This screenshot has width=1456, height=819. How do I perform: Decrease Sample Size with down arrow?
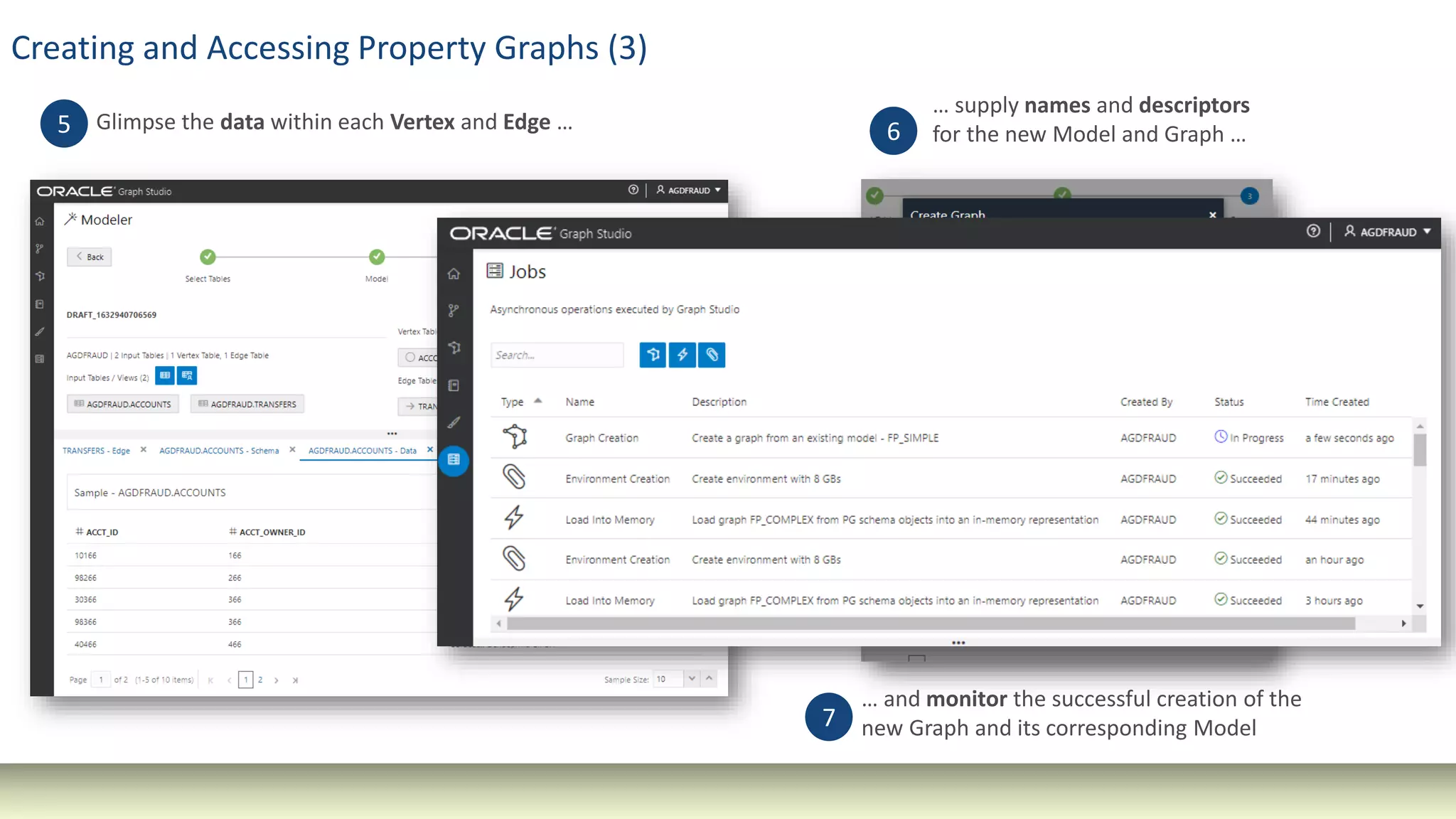(692, 679)
